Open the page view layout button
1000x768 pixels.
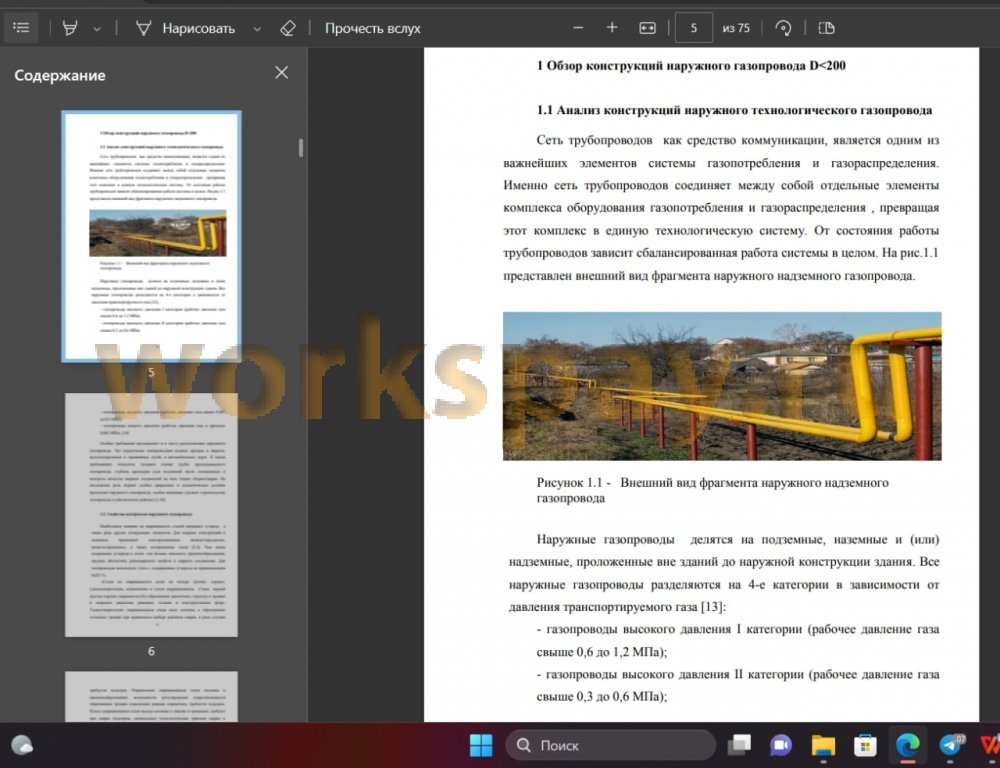827,28
